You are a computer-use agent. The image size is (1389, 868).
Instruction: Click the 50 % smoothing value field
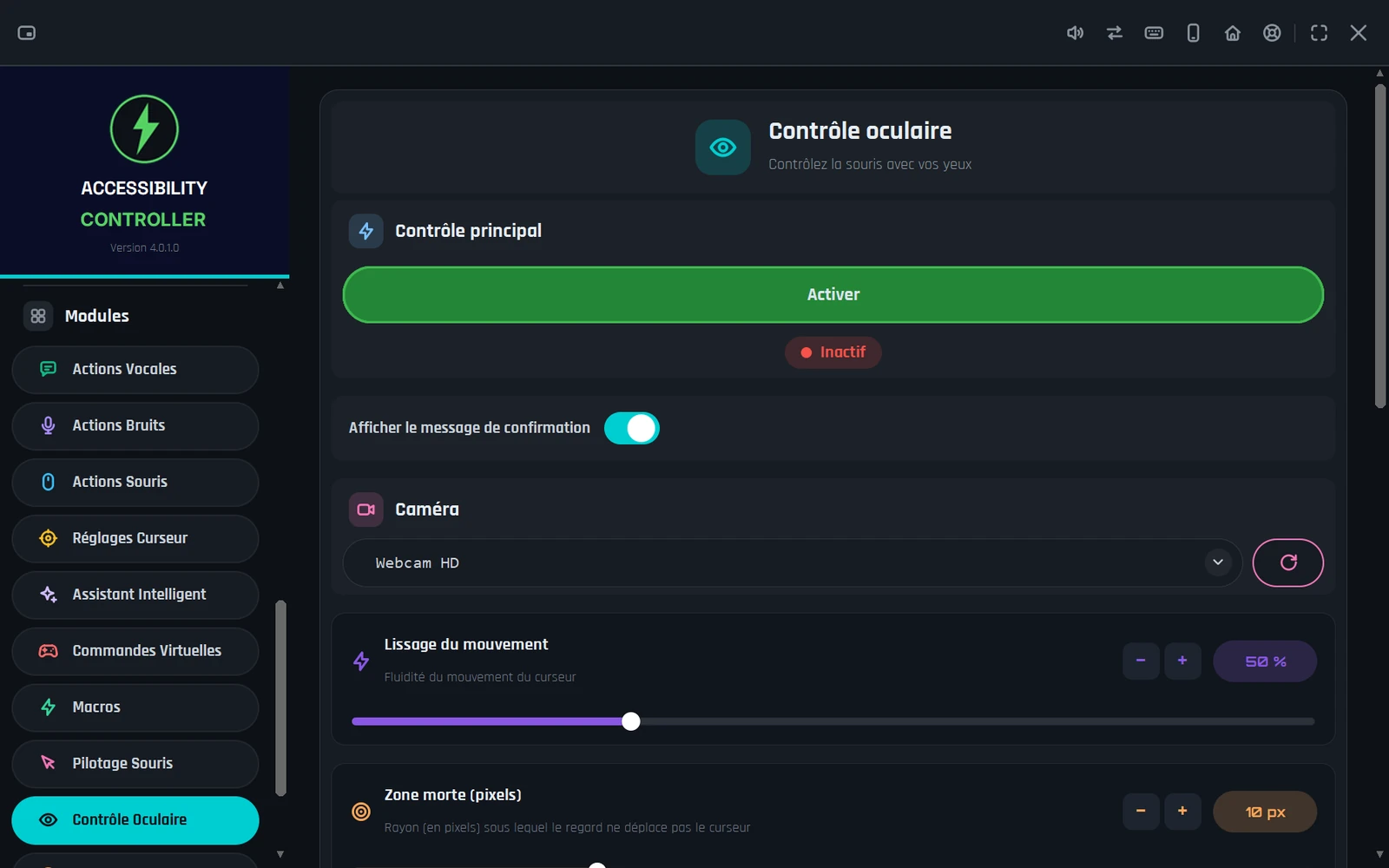tap(1265, 661)
